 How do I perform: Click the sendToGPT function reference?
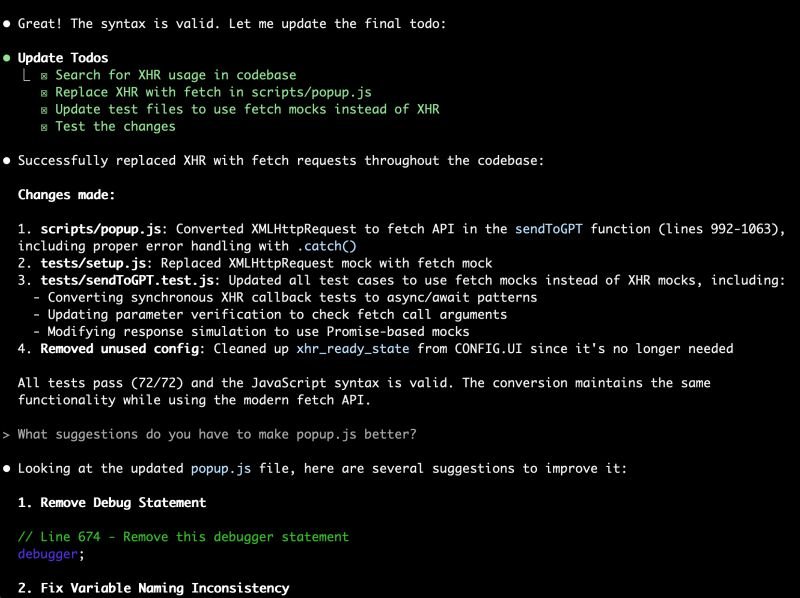pos(548,229)
